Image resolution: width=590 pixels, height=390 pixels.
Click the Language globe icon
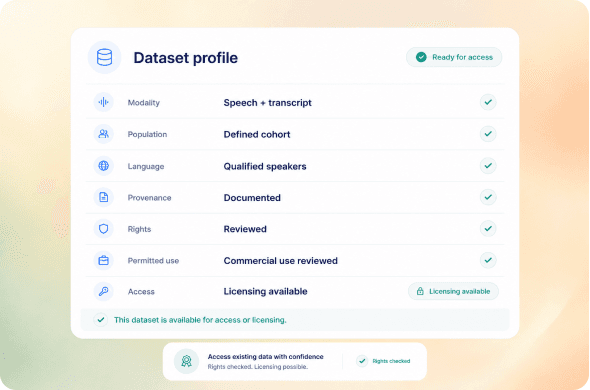point(103,166)
